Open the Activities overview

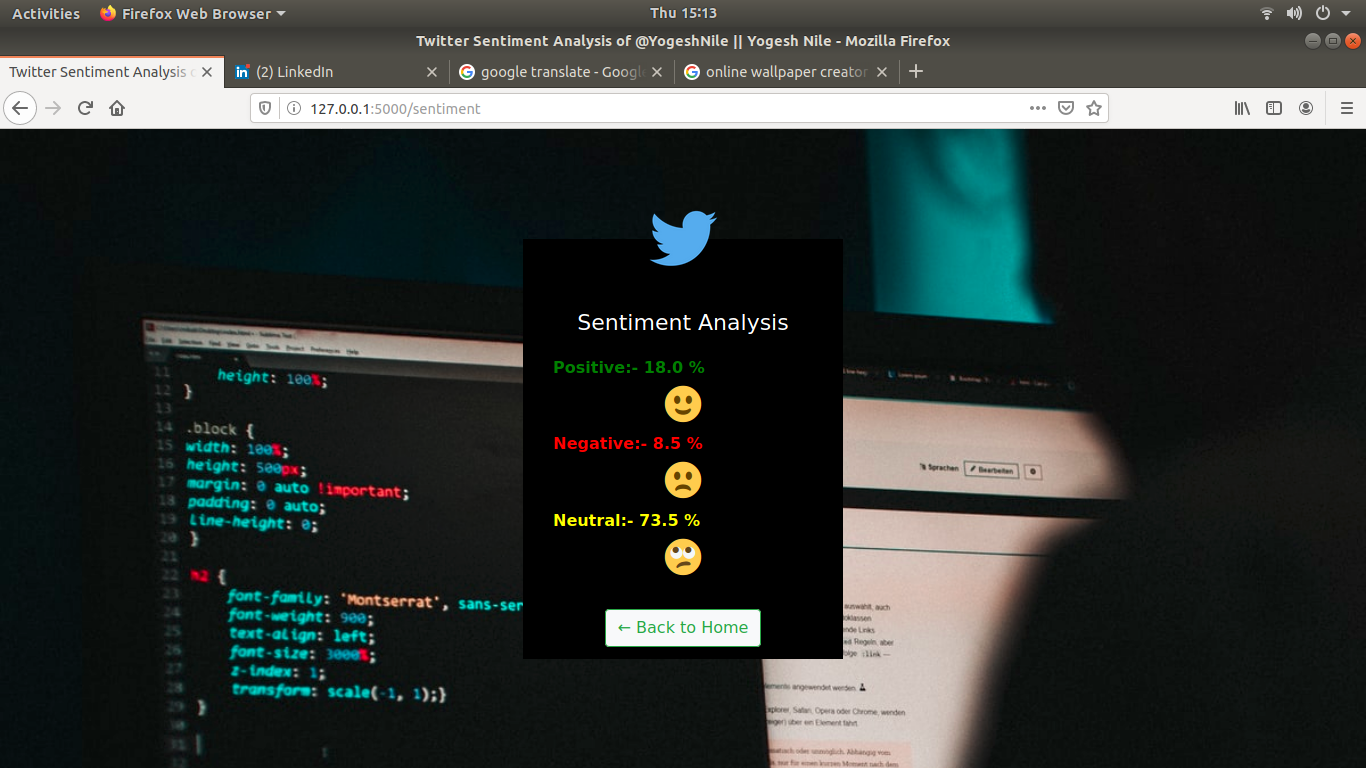(x=46, y=13)
